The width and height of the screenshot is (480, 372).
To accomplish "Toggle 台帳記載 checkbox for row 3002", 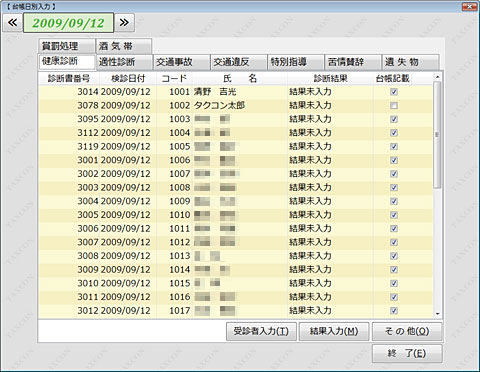I will click(394, 174).
